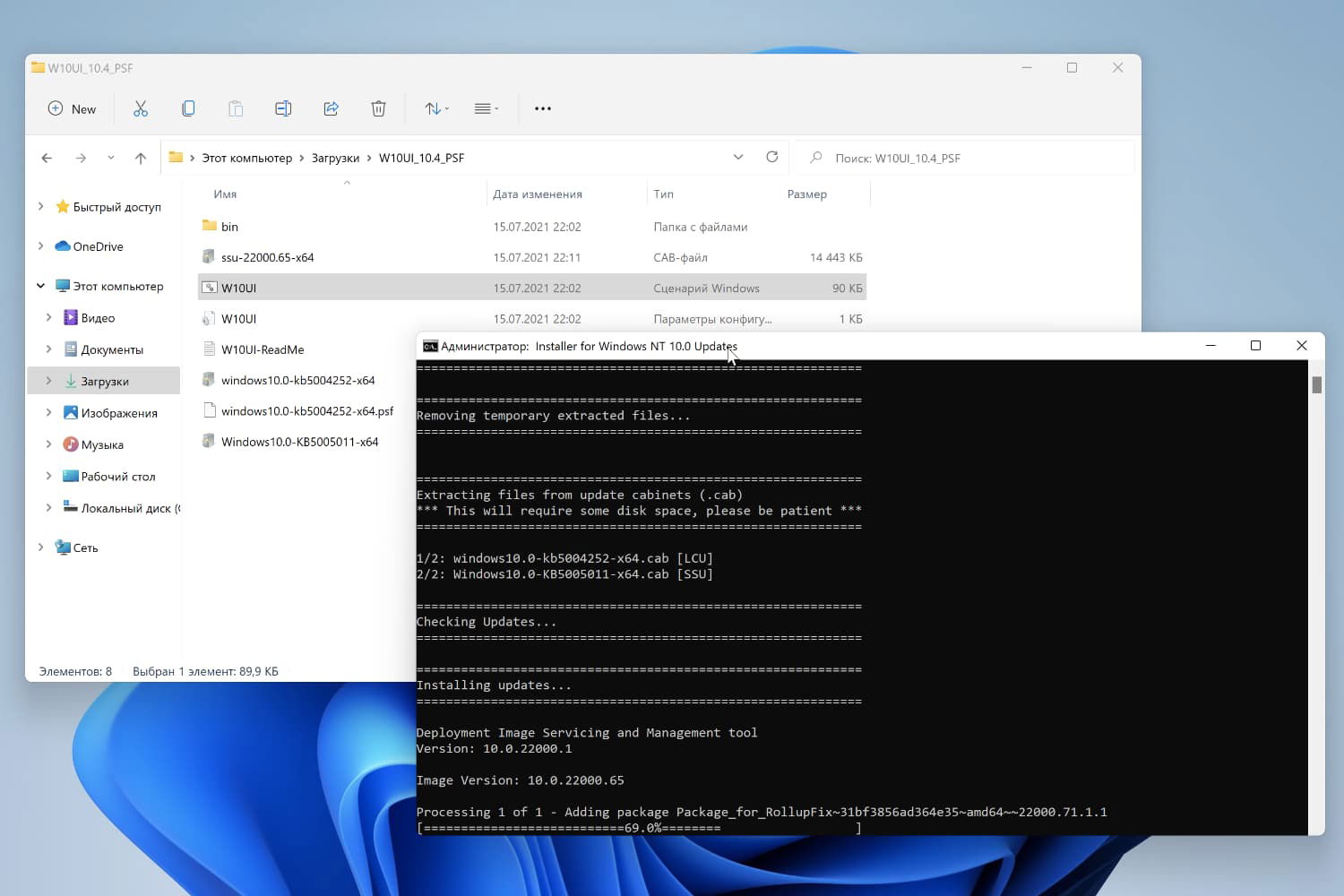
Task: Open recent locations chevron next to forward arrow
Action: 110,158
